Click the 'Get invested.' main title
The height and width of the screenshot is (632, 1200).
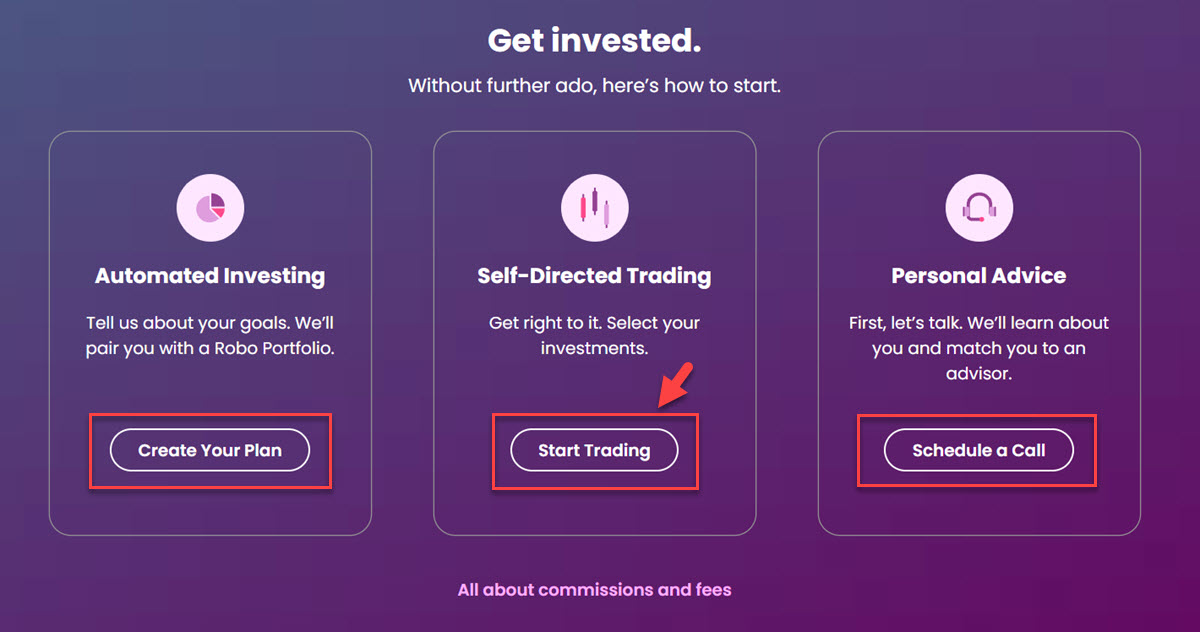pyautogui.click(x=594, y=41)
